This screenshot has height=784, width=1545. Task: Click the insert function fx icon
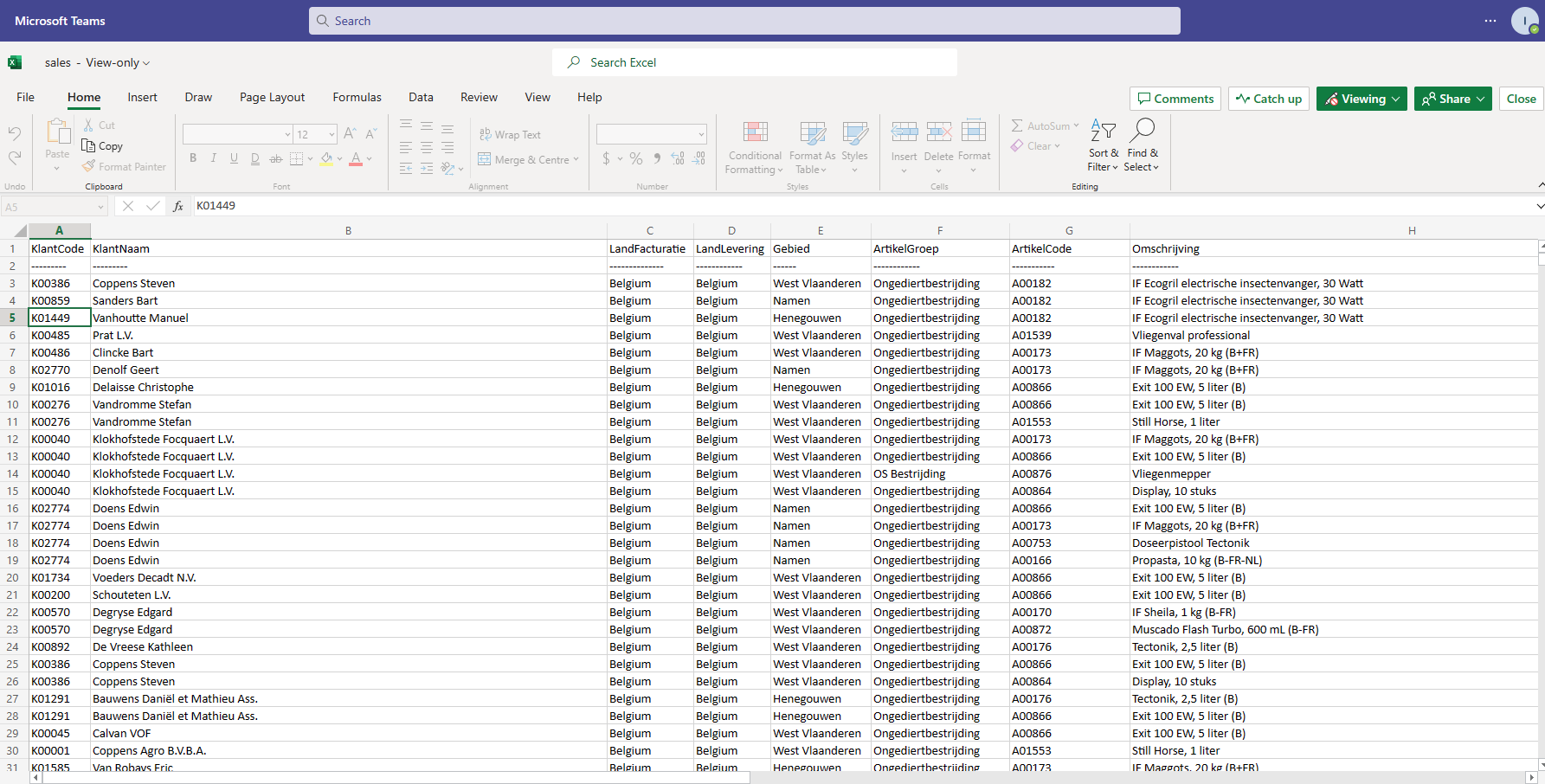point(177,206)
